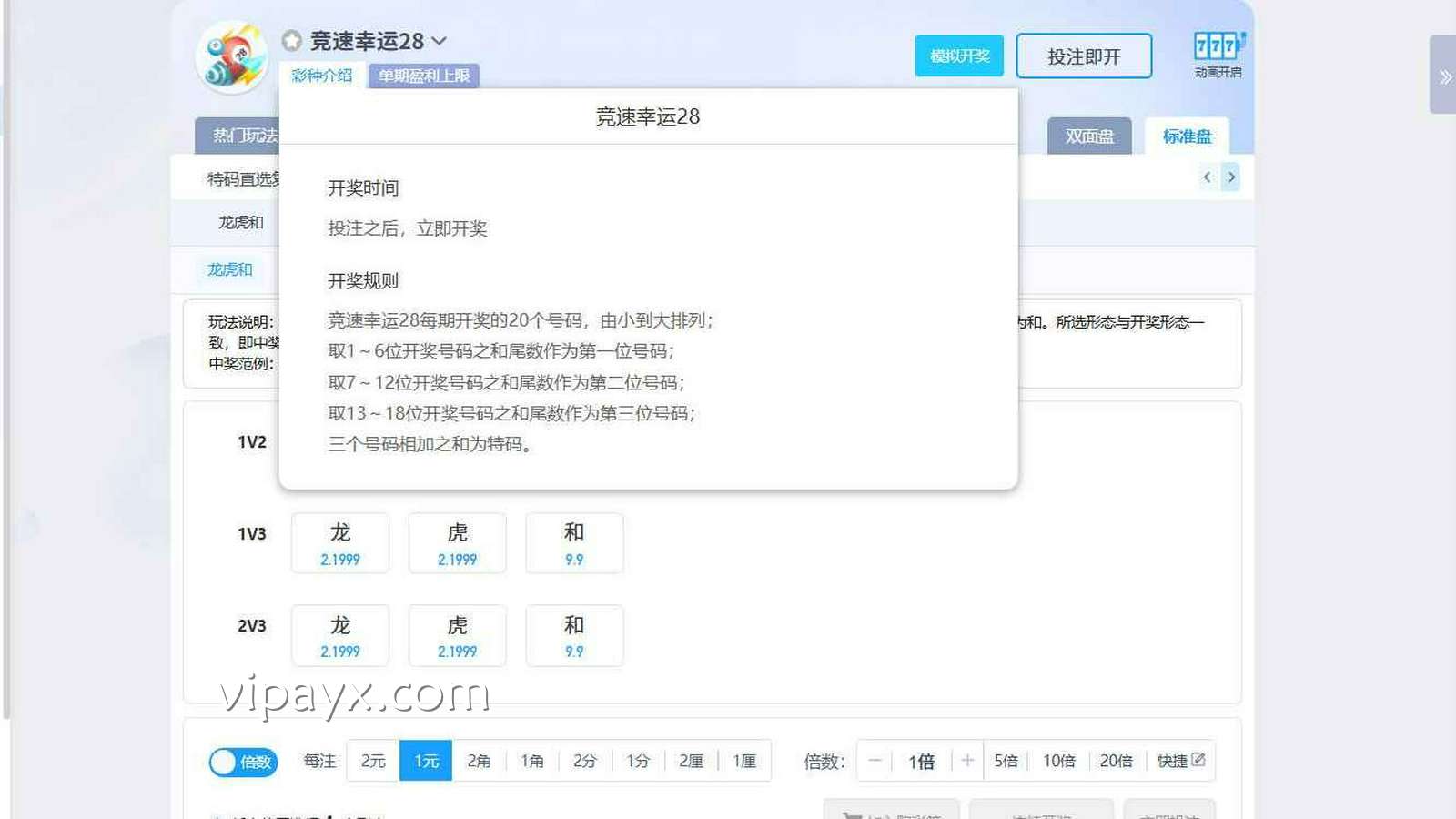1456x819 pixels.
Task: Click the 开奖规则 heading in the popup
Action: click(x=363, y=281)
